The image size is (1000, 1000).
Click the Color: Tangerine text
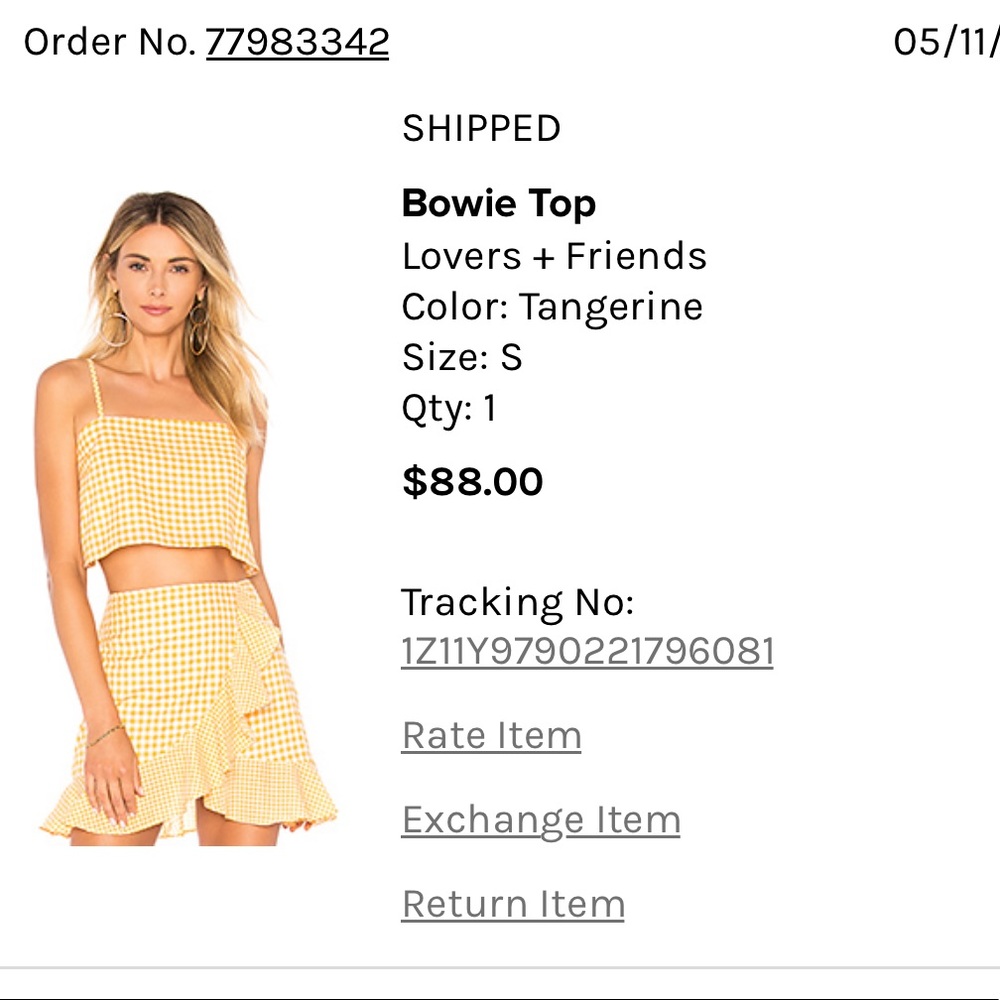pyautogui.click(x=552, y=307)
